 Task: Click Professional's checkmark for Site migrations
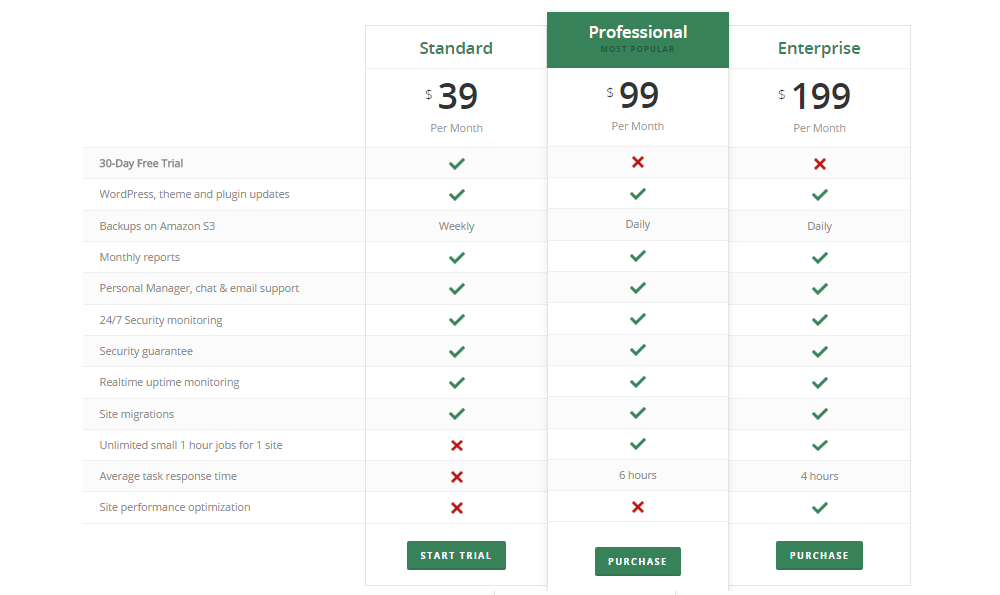[x=638, y=413]
